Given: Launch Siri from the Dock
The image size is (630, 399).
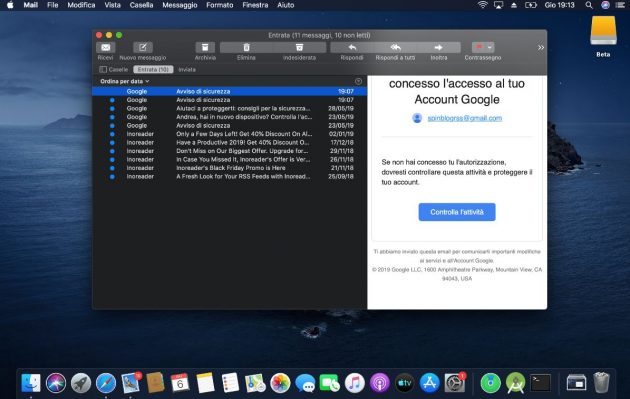Looking at the screenshot, I should coord(56,383).
